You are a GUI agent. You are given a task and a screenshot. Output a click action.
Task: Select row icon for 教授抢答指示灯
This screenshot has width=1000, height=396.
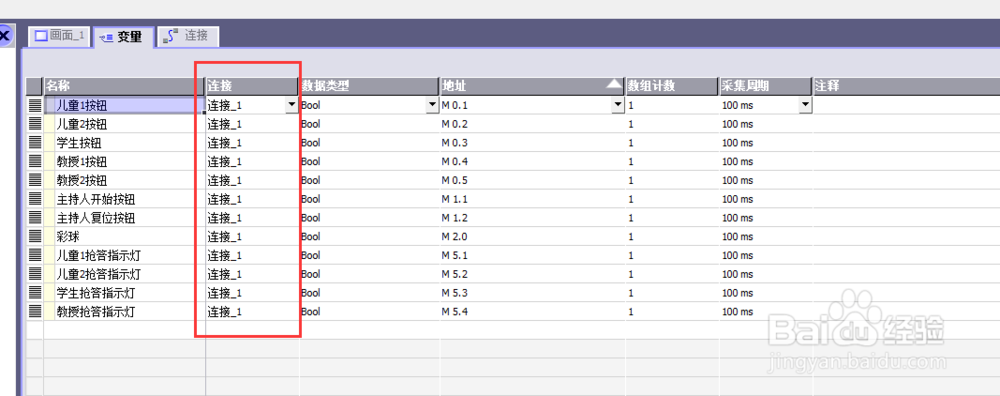35,312
